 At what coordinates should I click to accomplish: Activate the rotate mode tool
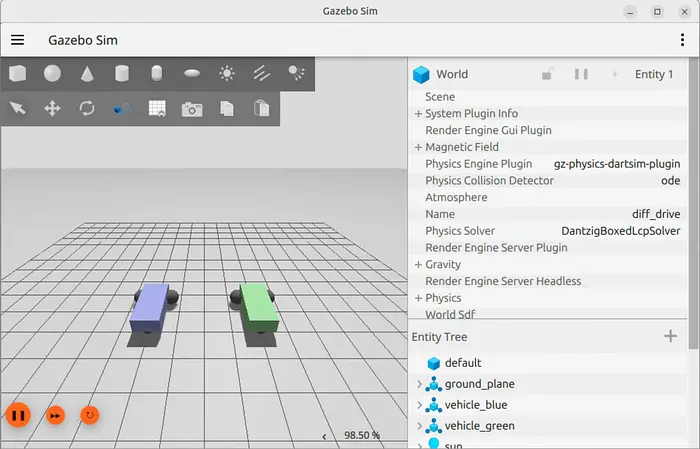(87, 108)
